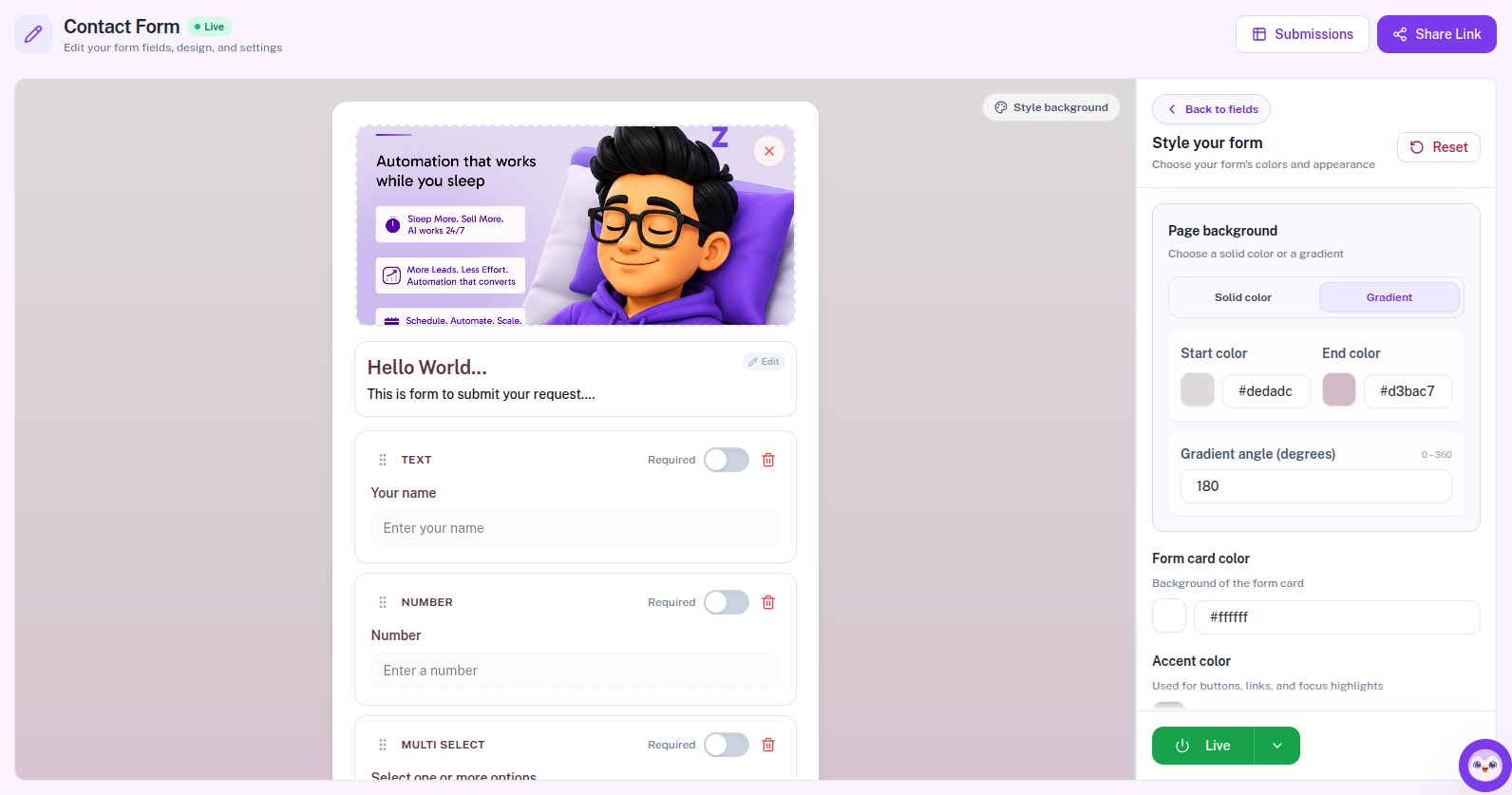Click 'This is form to submit your request....' text
The image size is (1512, 795).
tap(482, 394)
